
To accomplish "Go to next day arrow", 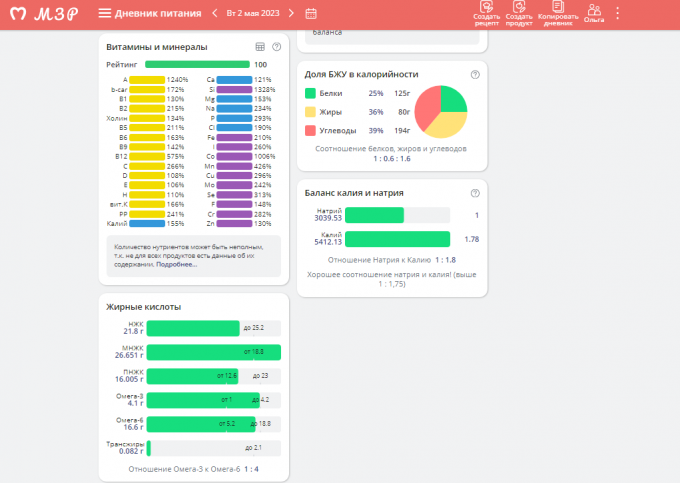I will click(x=291, y=14).
